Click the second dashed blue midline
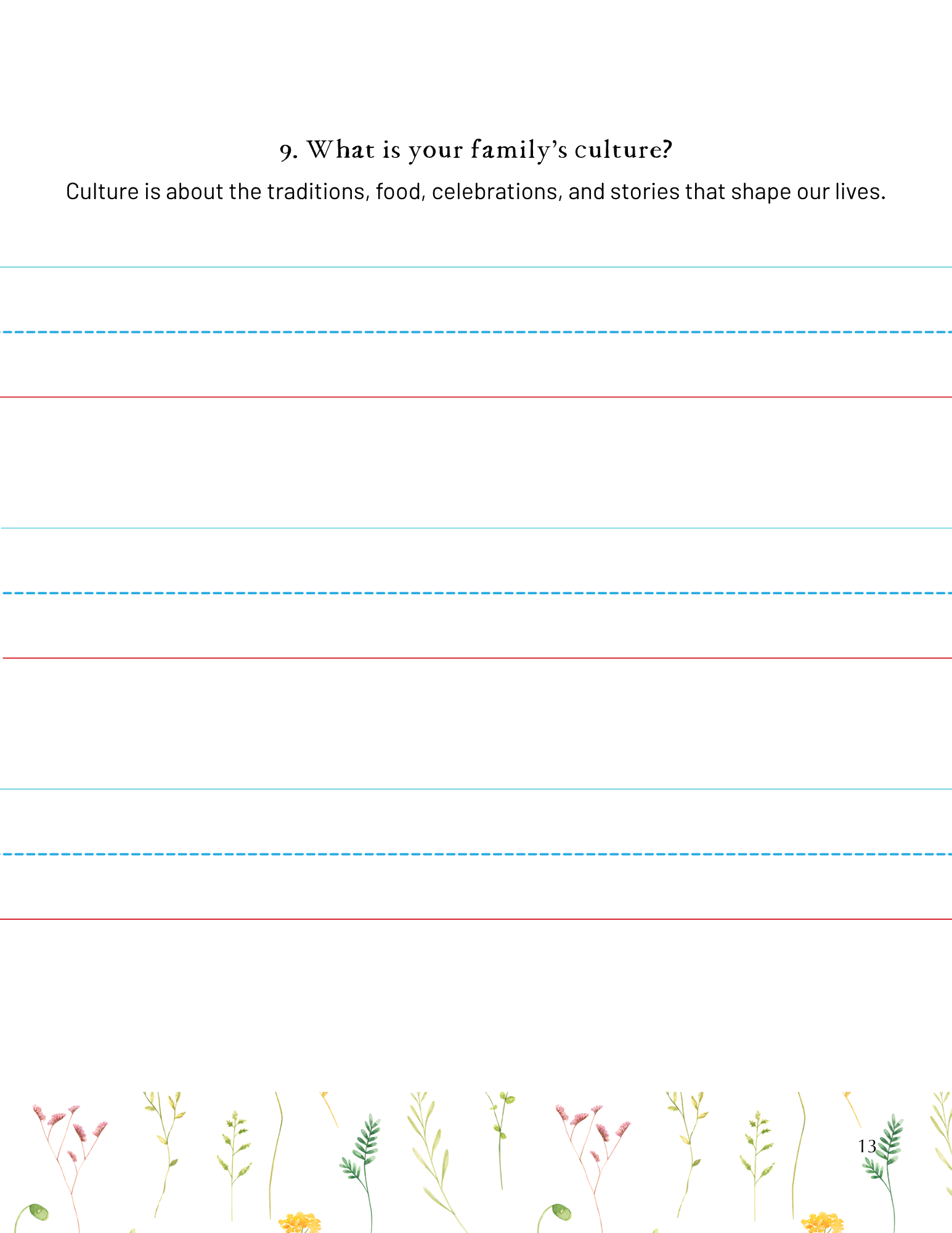952x1233 pixels. click(x=476, y=593)
